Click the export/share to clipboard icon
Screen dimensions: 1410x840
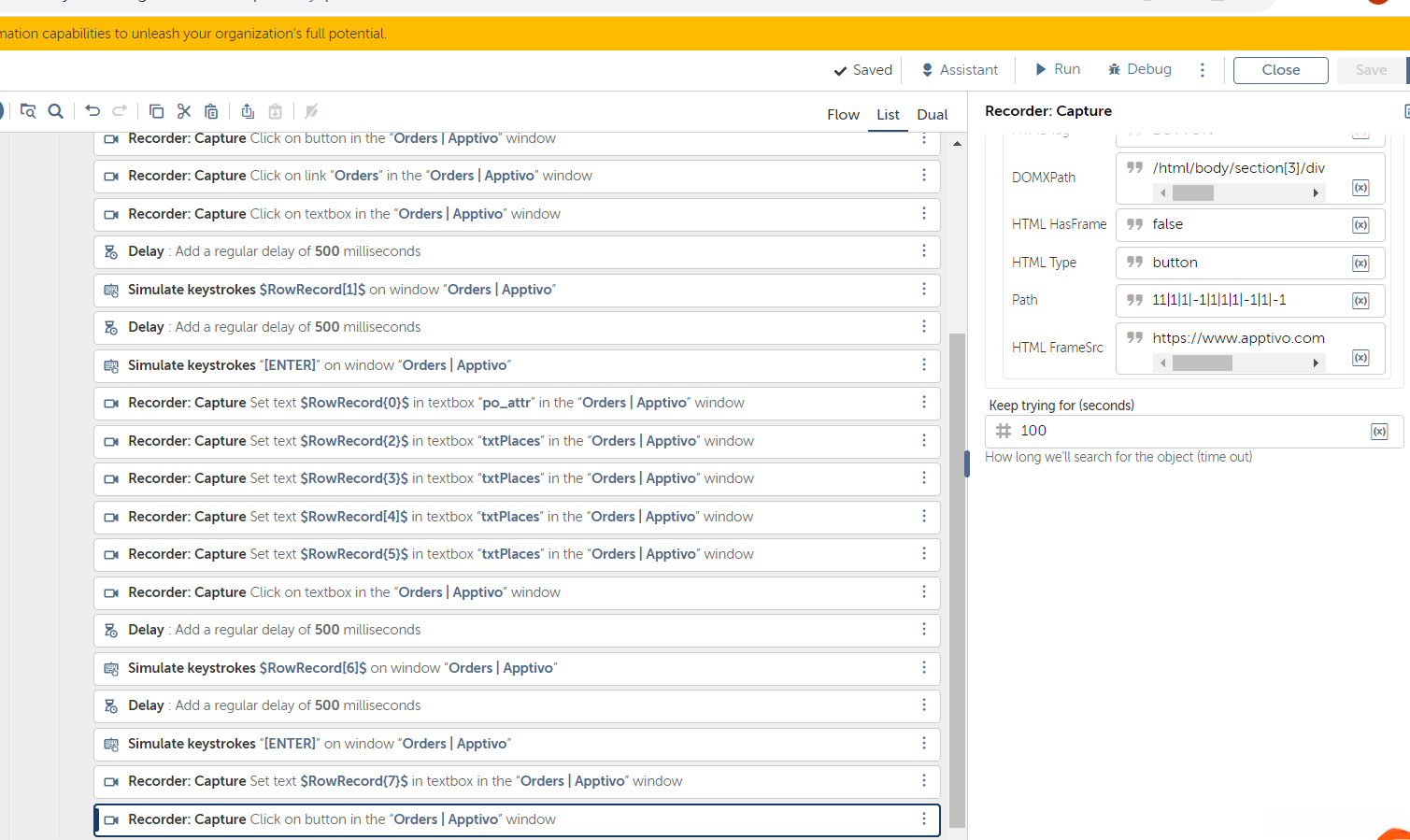[x=248, y=111]
